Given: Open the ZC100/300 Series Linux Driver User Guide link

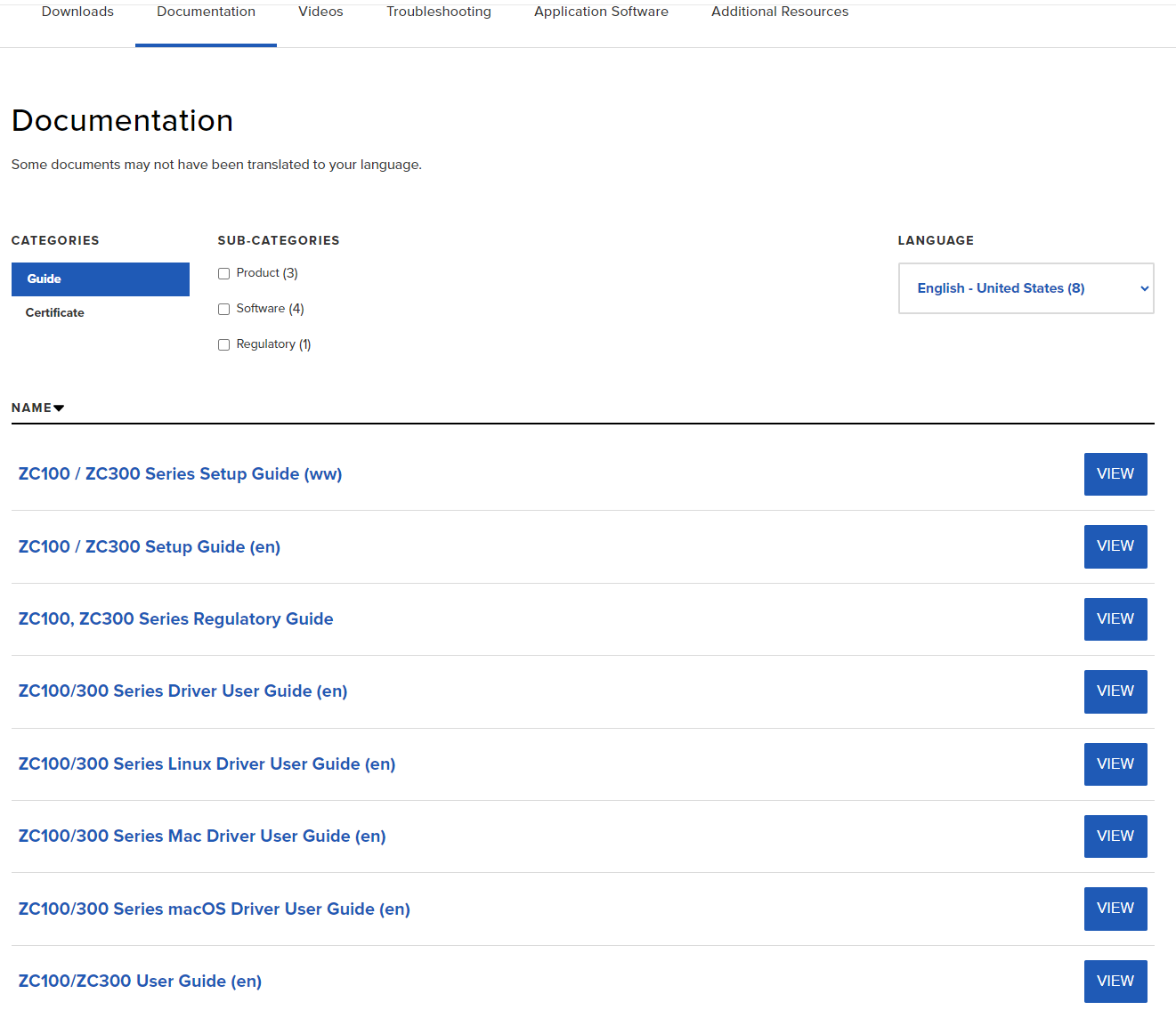Looking at the screenshot, I should [207, 764].
